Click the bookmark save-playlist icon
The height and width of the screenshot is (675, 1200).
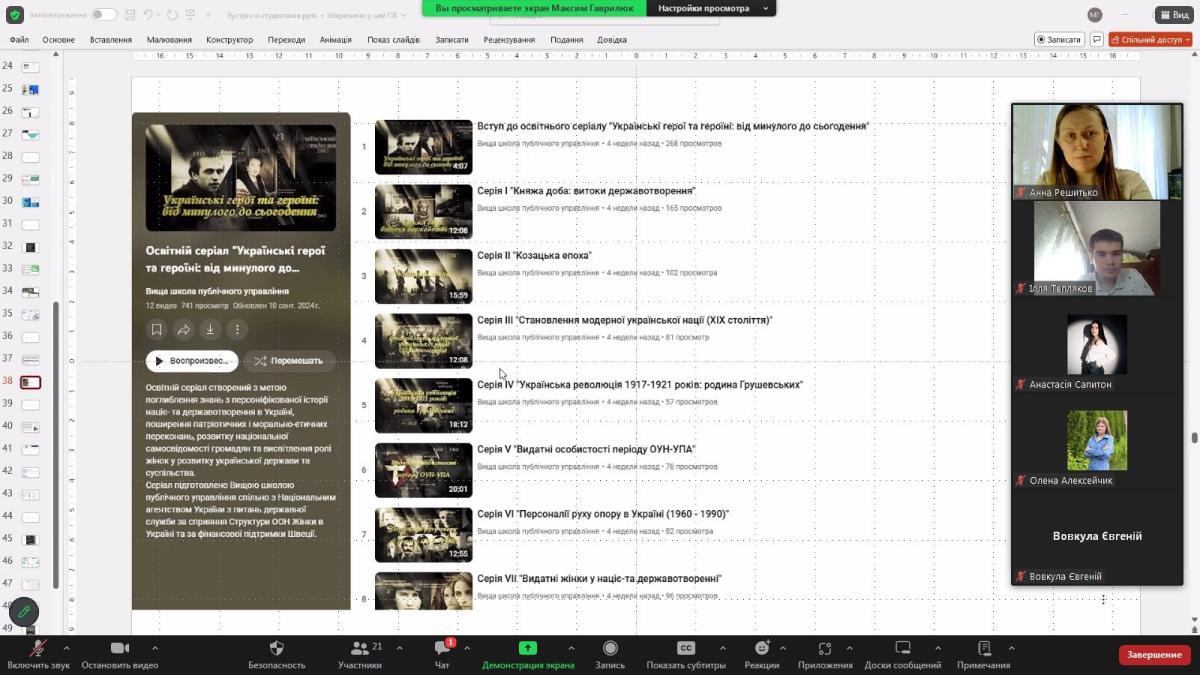pyautogui.click(x=157, y=329)
